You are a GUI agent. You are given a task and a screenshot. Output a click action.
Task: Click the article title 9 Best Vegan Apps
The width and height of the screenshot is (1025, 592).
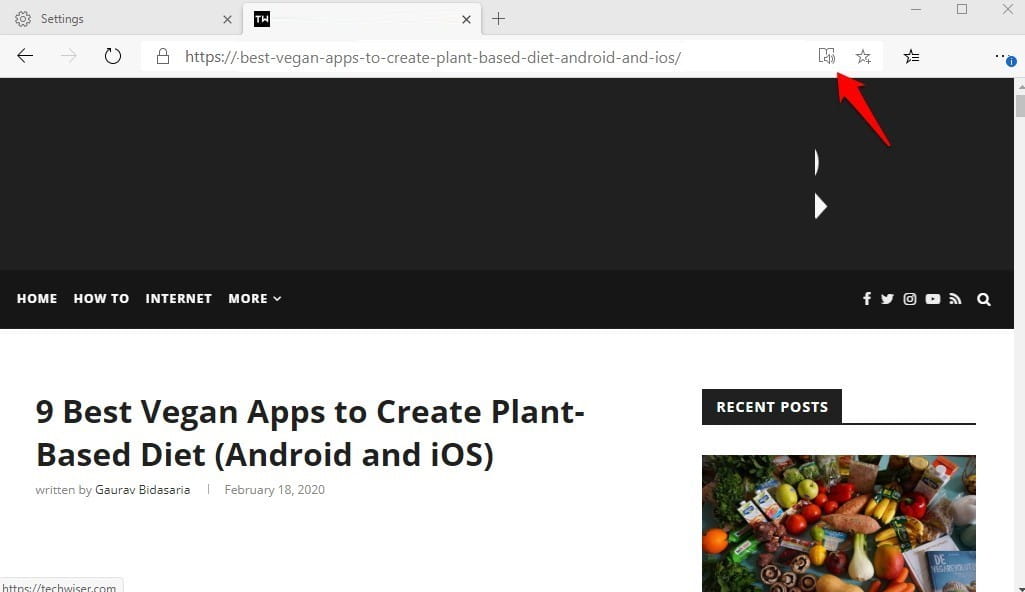[x=310, y=433]
